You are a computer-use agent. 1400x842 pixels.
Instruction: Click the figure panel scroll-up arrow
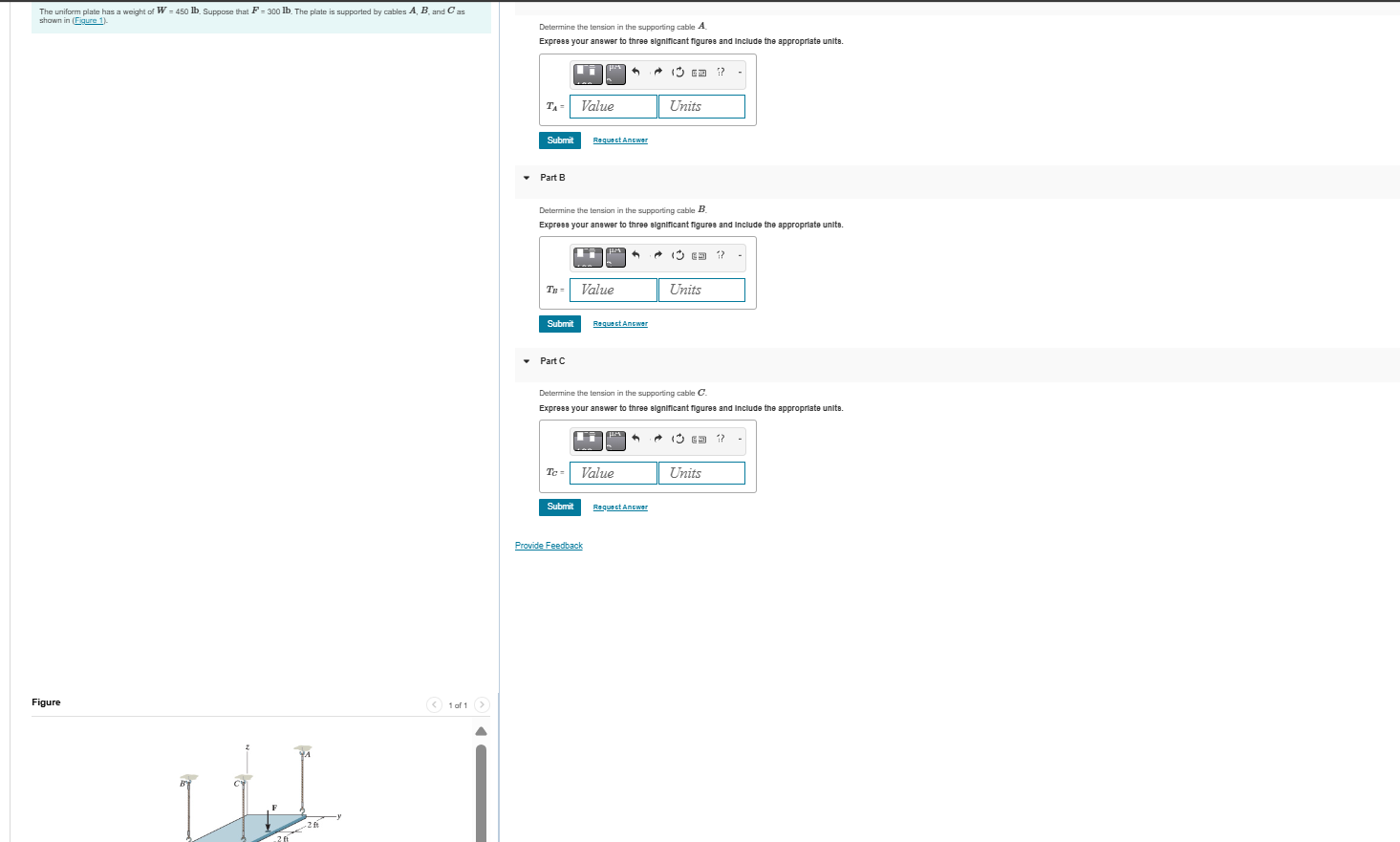482,732
